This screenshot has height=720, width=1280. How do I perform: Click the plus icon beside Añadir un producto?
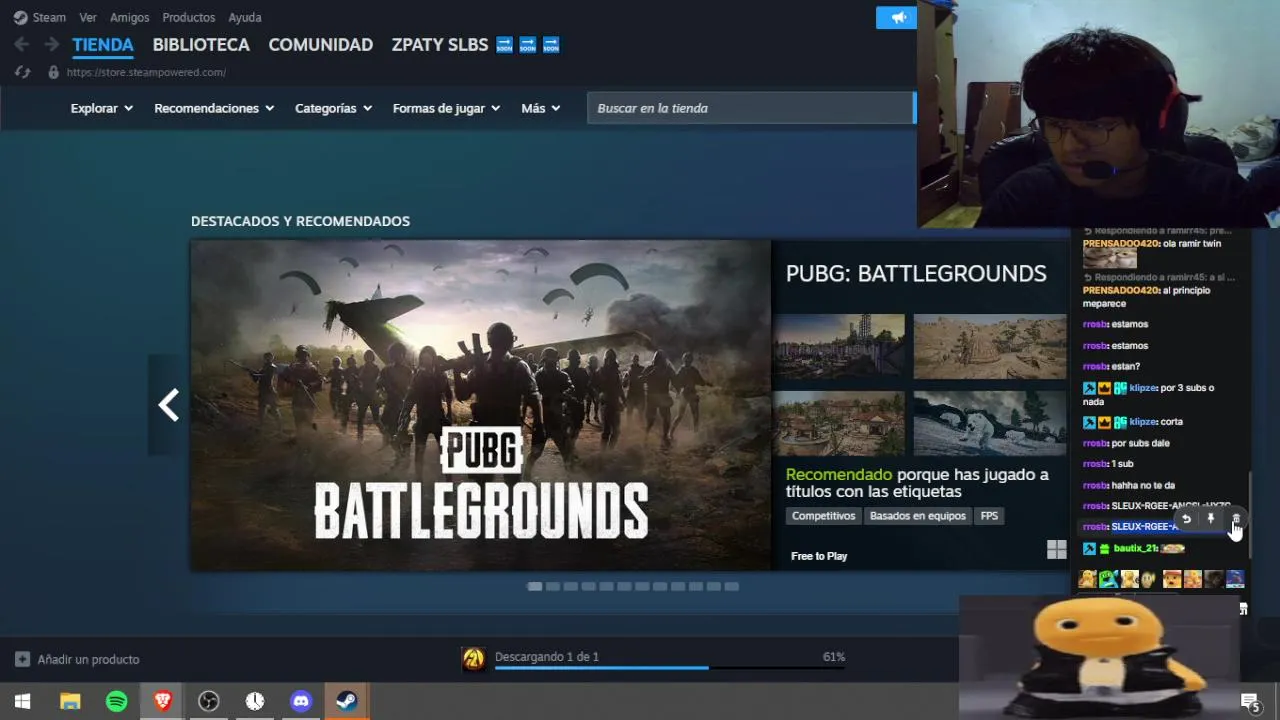click(x=22, y=659)
